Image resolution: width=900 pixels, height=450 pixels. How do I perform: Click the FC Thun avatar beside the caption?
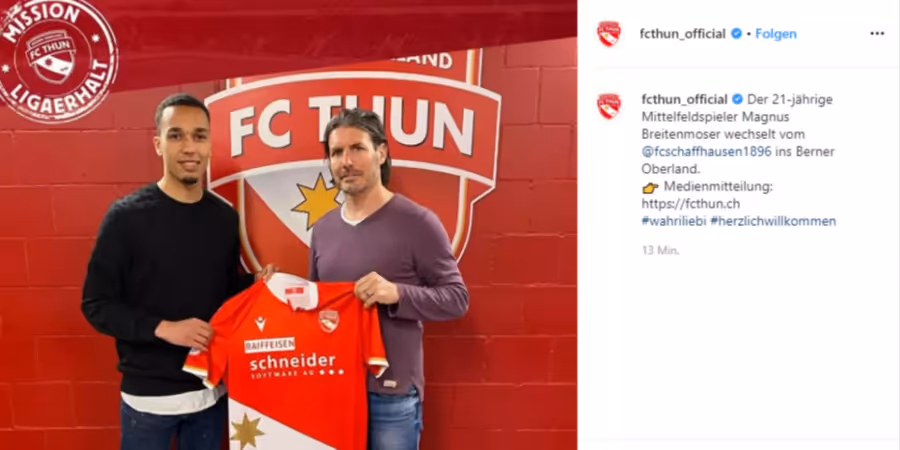click(608, 106)
